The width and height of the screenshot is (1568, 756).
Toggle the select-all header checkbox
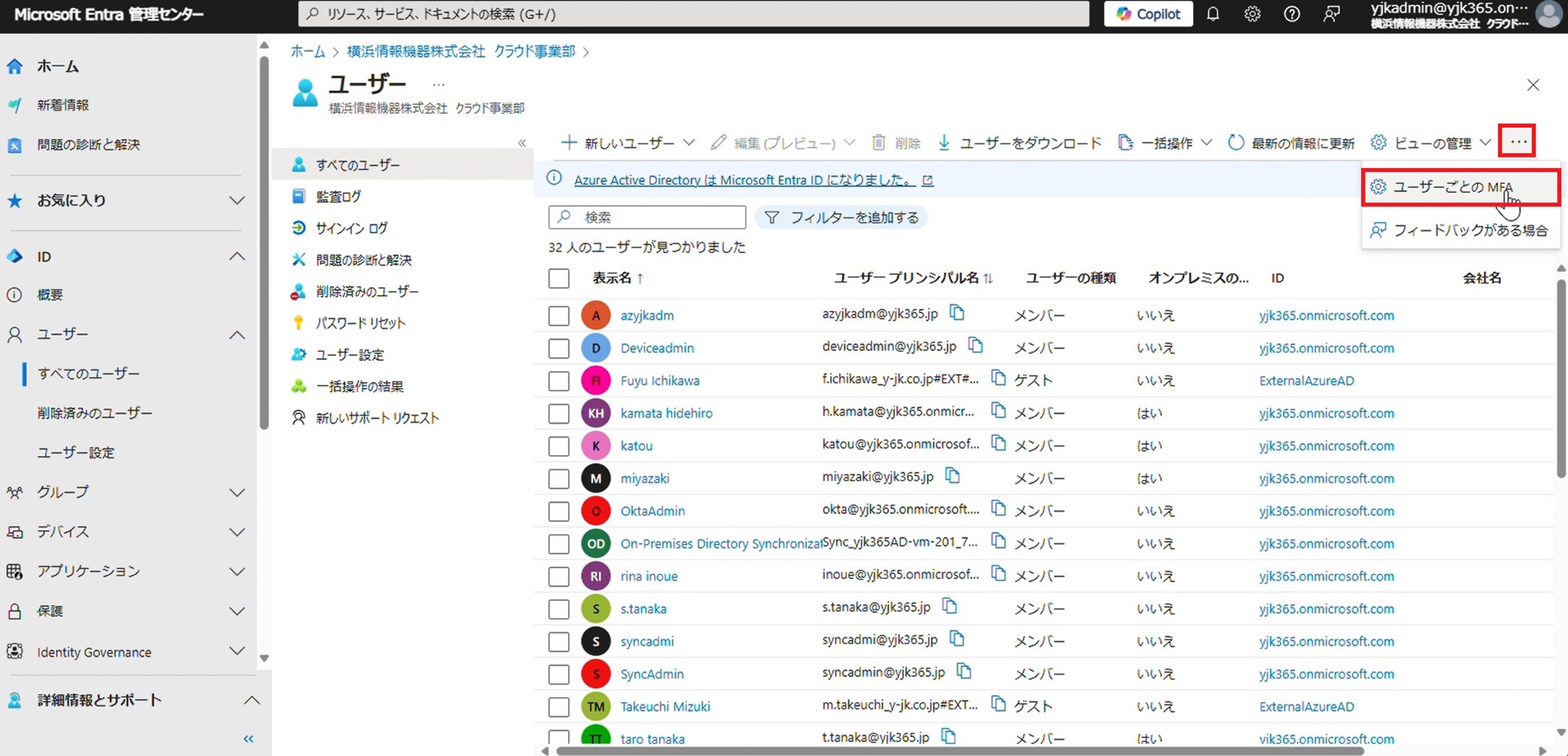tap(559, 278)
